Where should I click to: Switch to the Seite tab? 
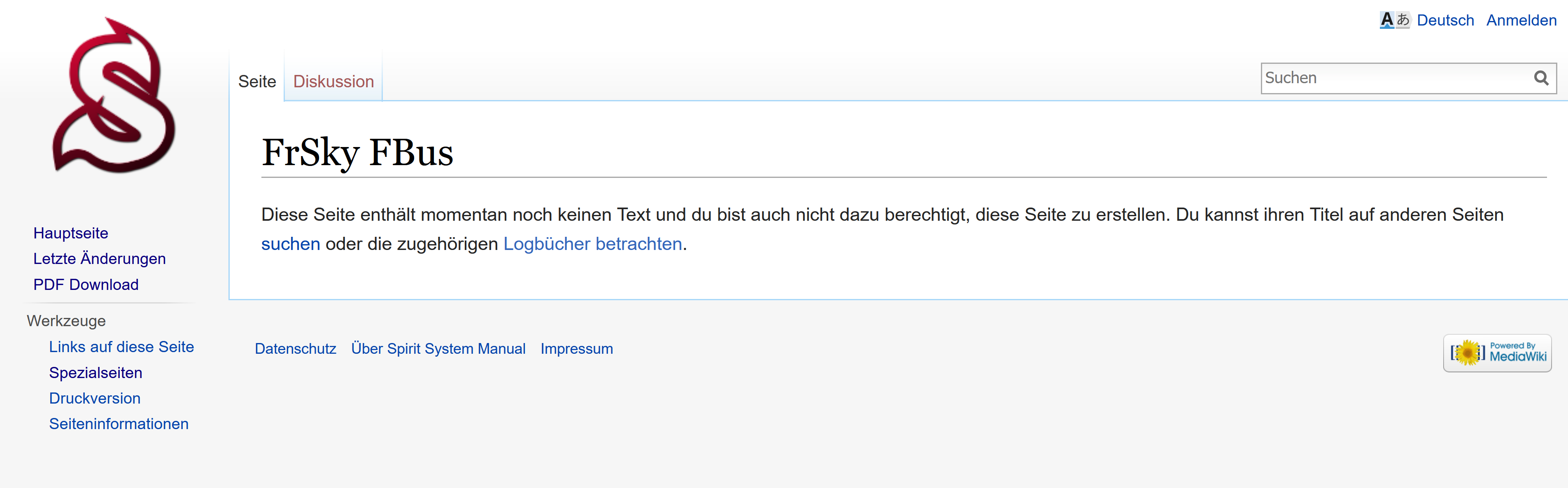coord(257,82)
